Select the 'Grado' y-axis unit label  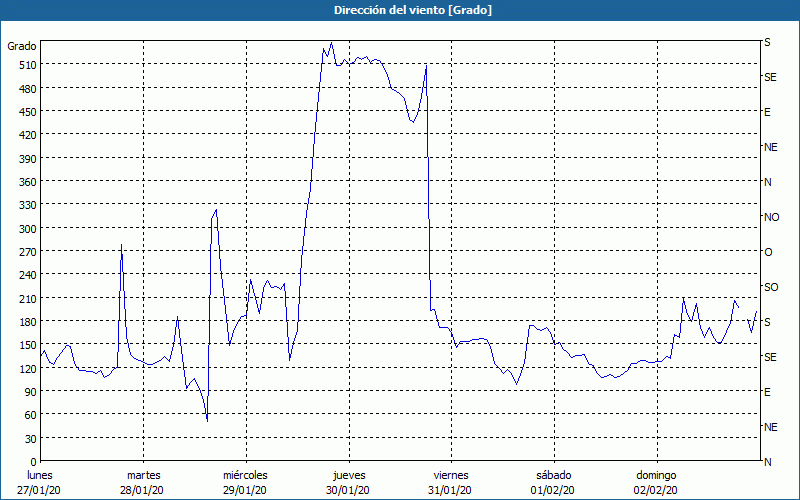click(x=22, y=46)
